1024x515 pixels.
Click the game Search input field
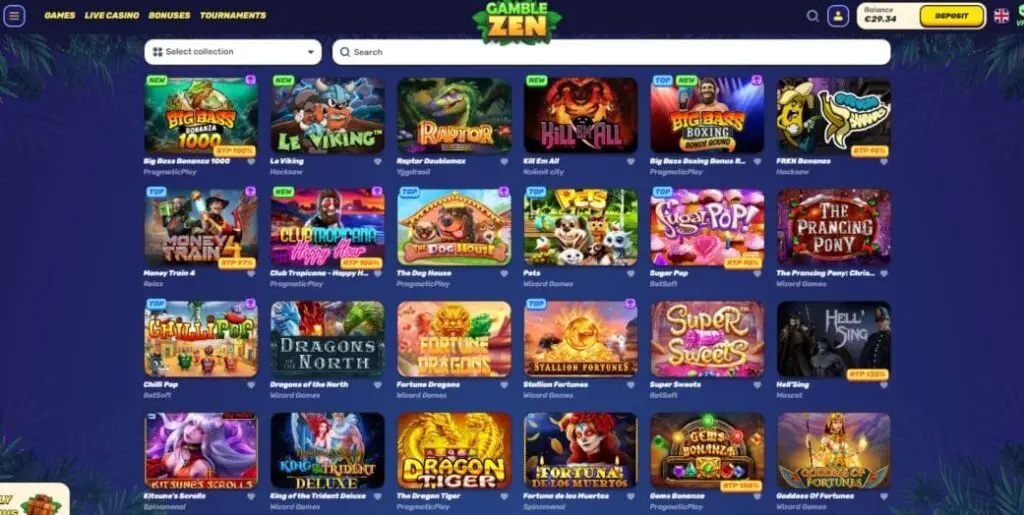[611, 52]
